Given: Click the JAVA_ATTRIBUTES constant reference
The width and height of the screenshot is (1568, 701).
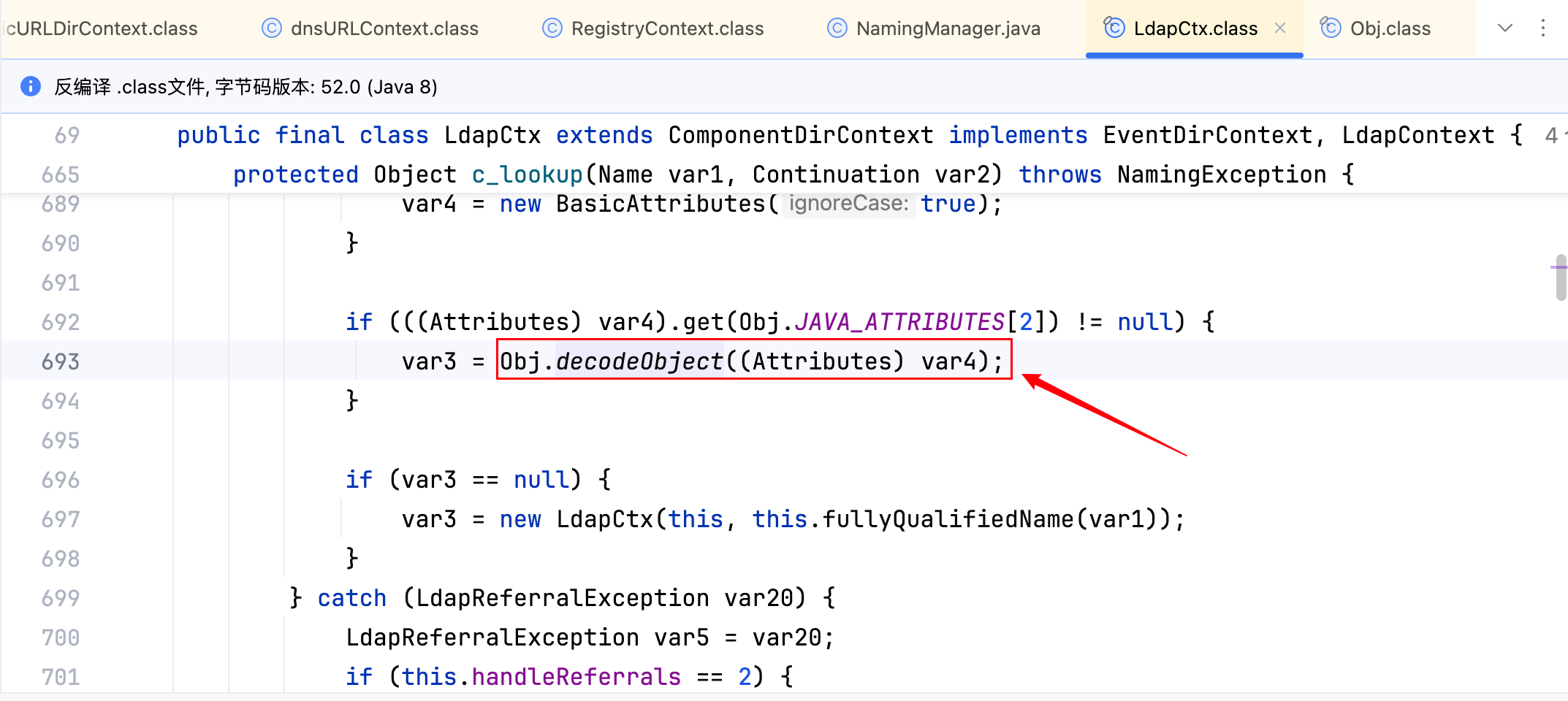Looking at the screenshot, I should click(x=899, y=321).
